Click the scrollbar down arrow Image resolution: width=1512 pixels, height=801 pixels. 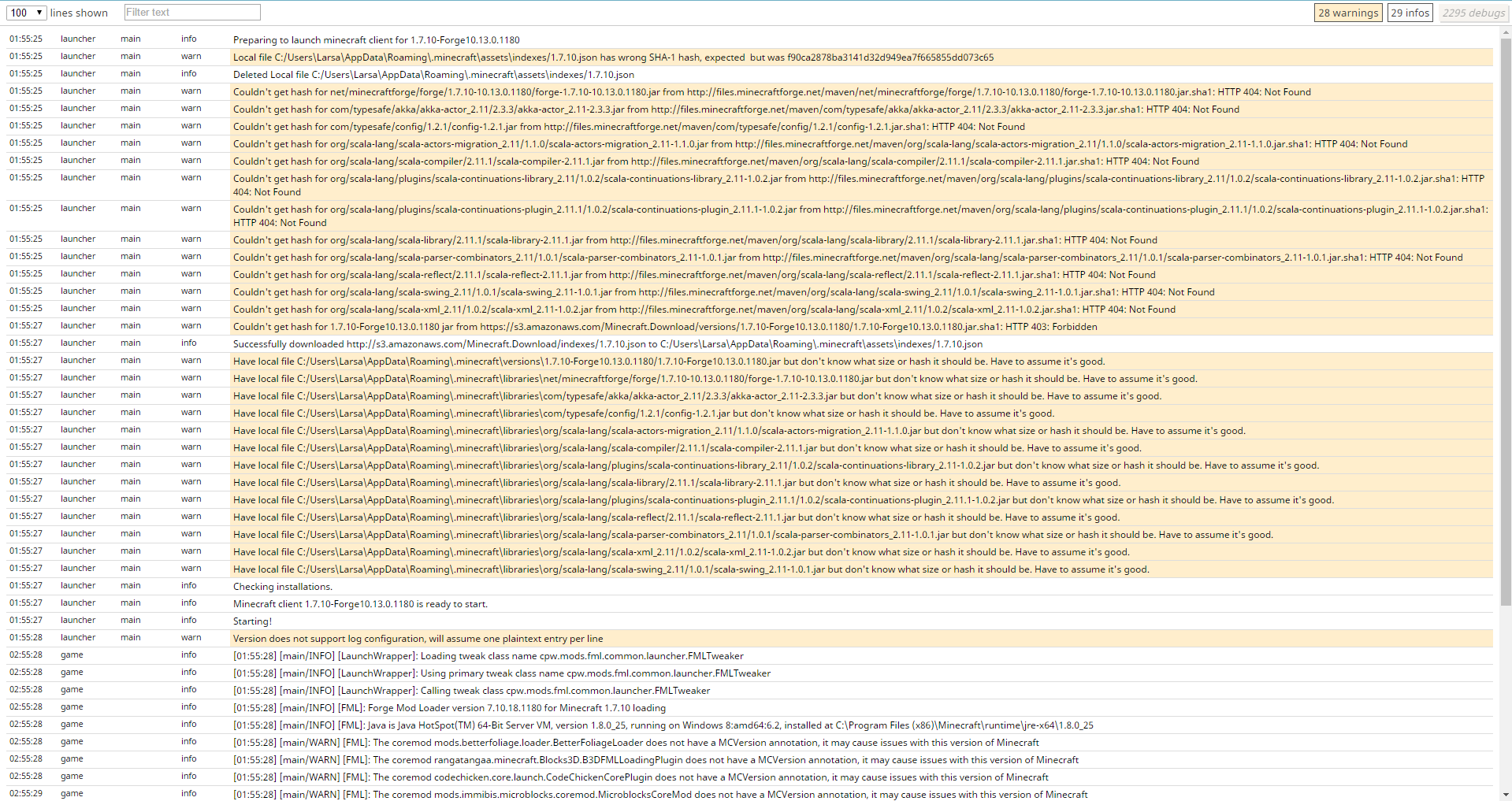coord(1506,795)
